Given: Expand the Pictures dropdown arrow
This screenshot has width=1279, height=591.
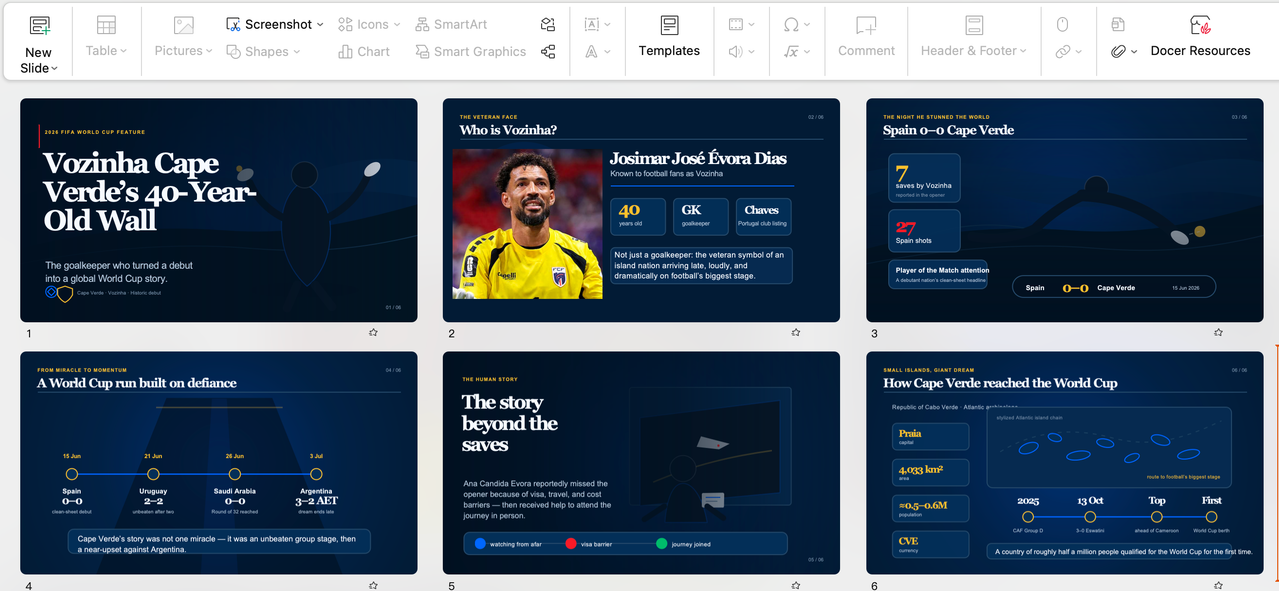Looking at the screenshot, I should click(x=209, y=51).
